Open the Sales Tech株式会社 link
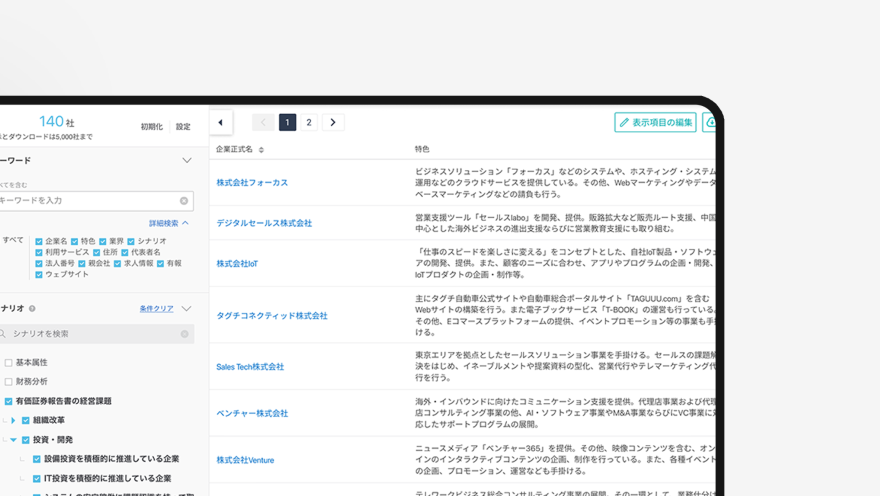The height and width of the screenshot is (496, 880). [x=250, y=367]
